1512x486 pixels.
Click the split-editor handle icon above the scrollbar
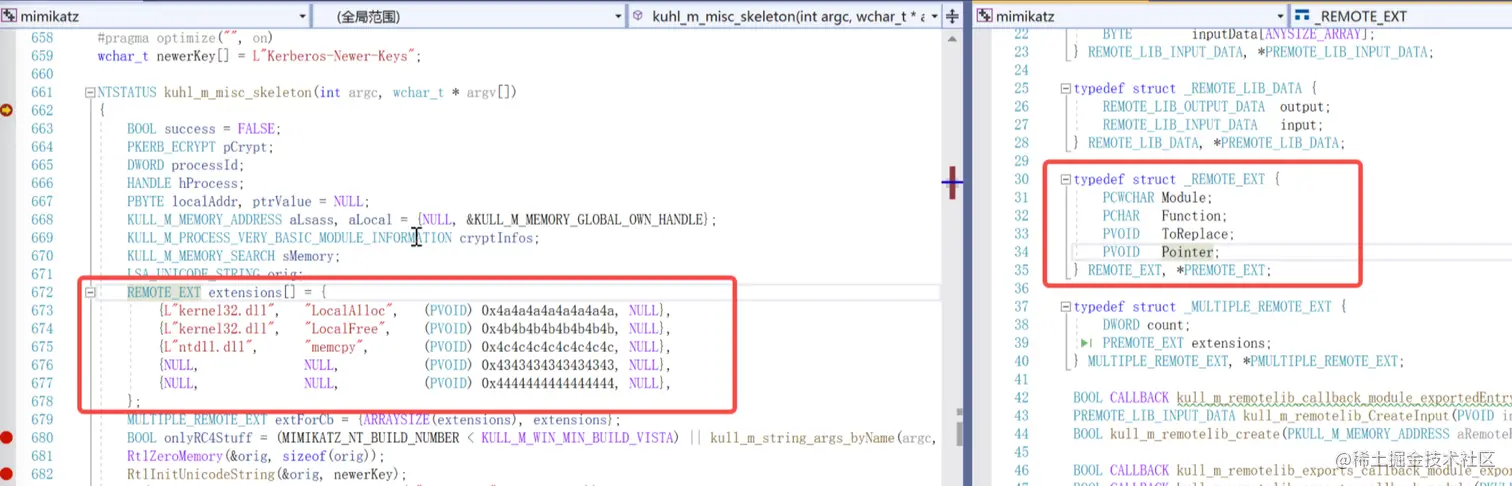952,16
